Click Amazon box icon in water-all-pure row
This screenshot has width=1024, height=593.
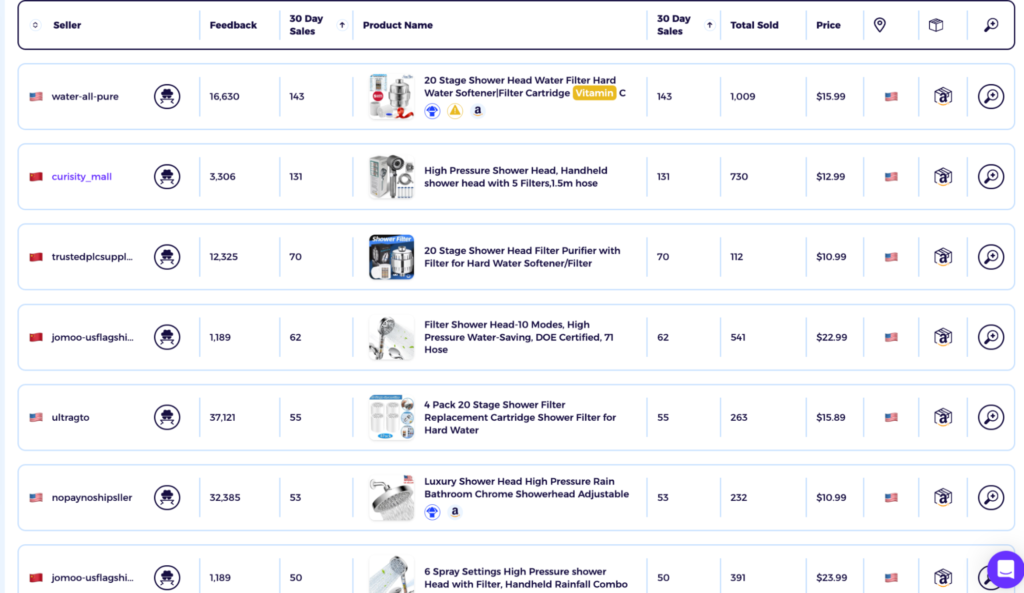[942, 97]
